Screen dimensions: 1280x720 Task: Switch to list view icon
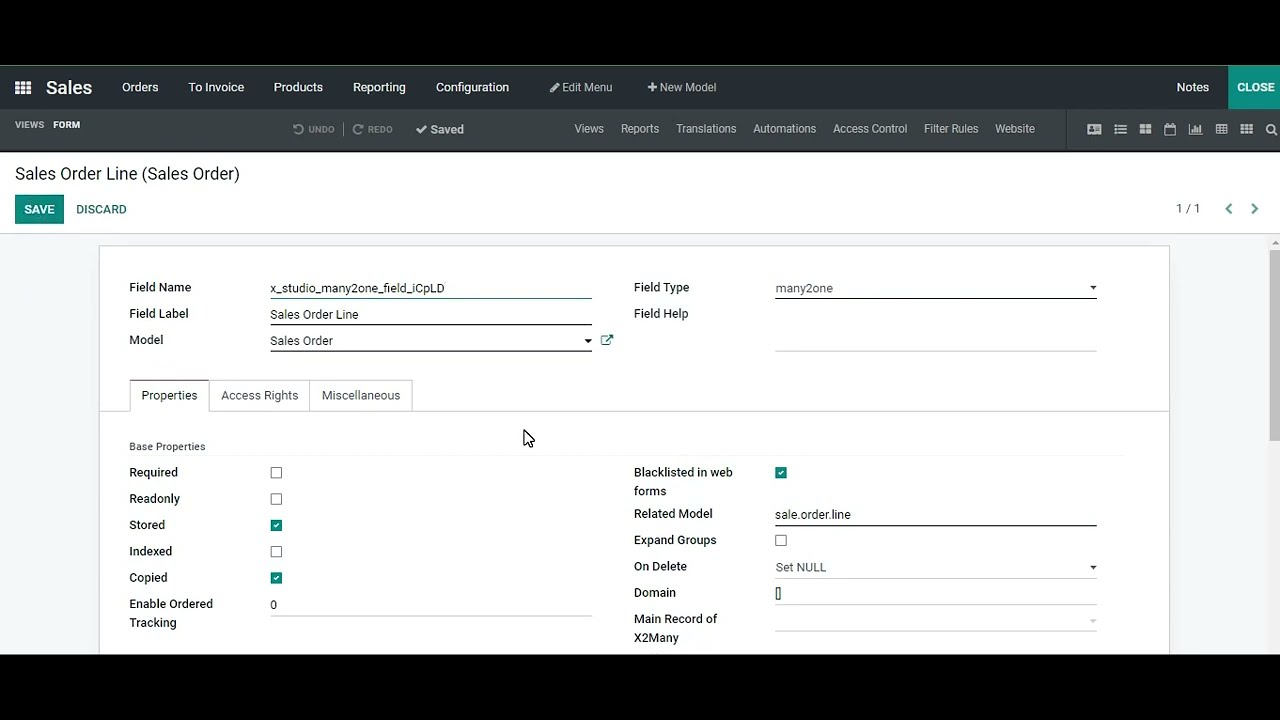coord(1120,129)
